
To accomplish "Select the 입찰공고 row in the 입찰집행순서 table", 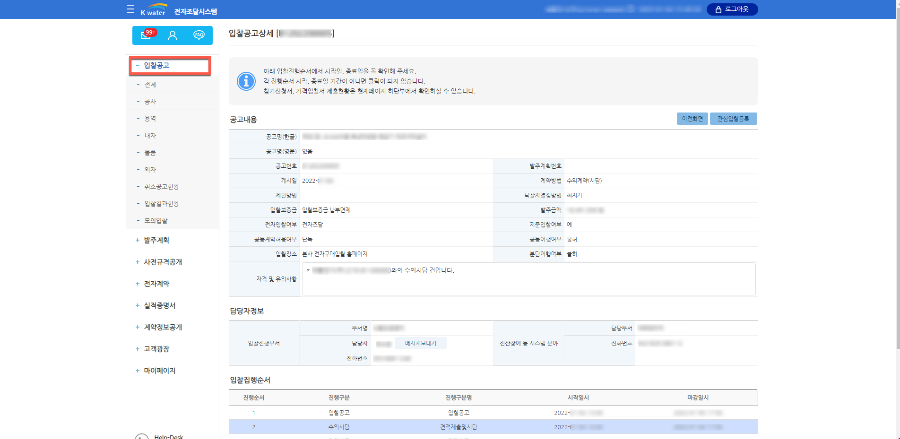I will 493,412.
